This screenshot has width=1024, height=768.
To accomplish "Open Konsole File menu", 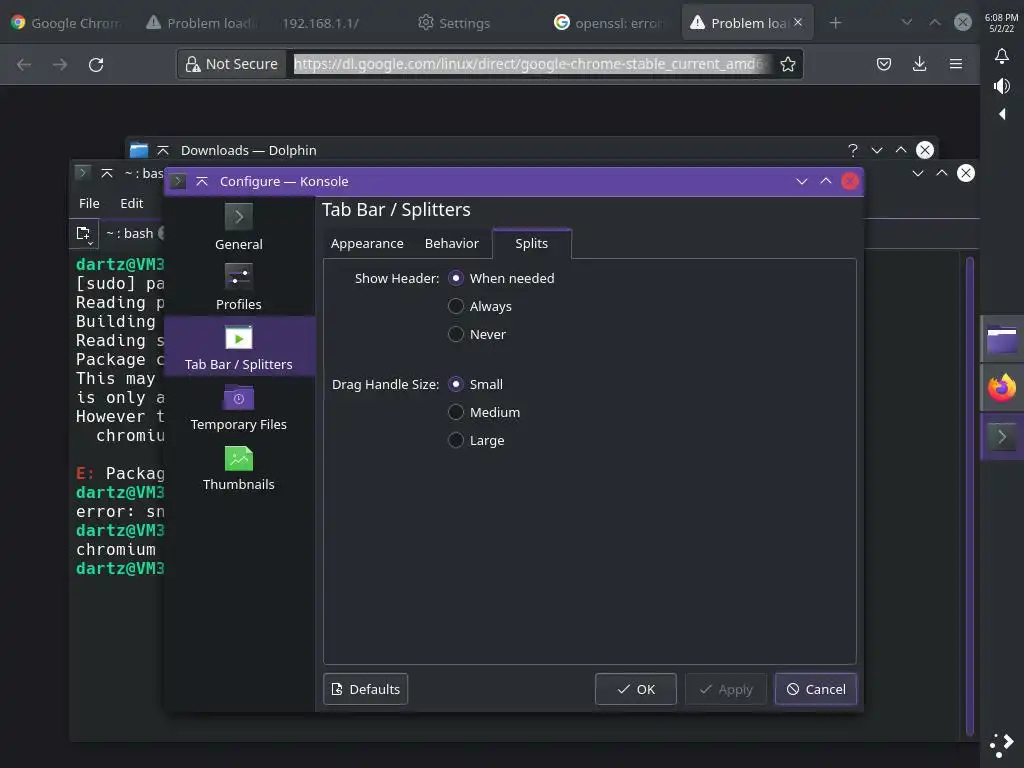I will tap(89, 203).
